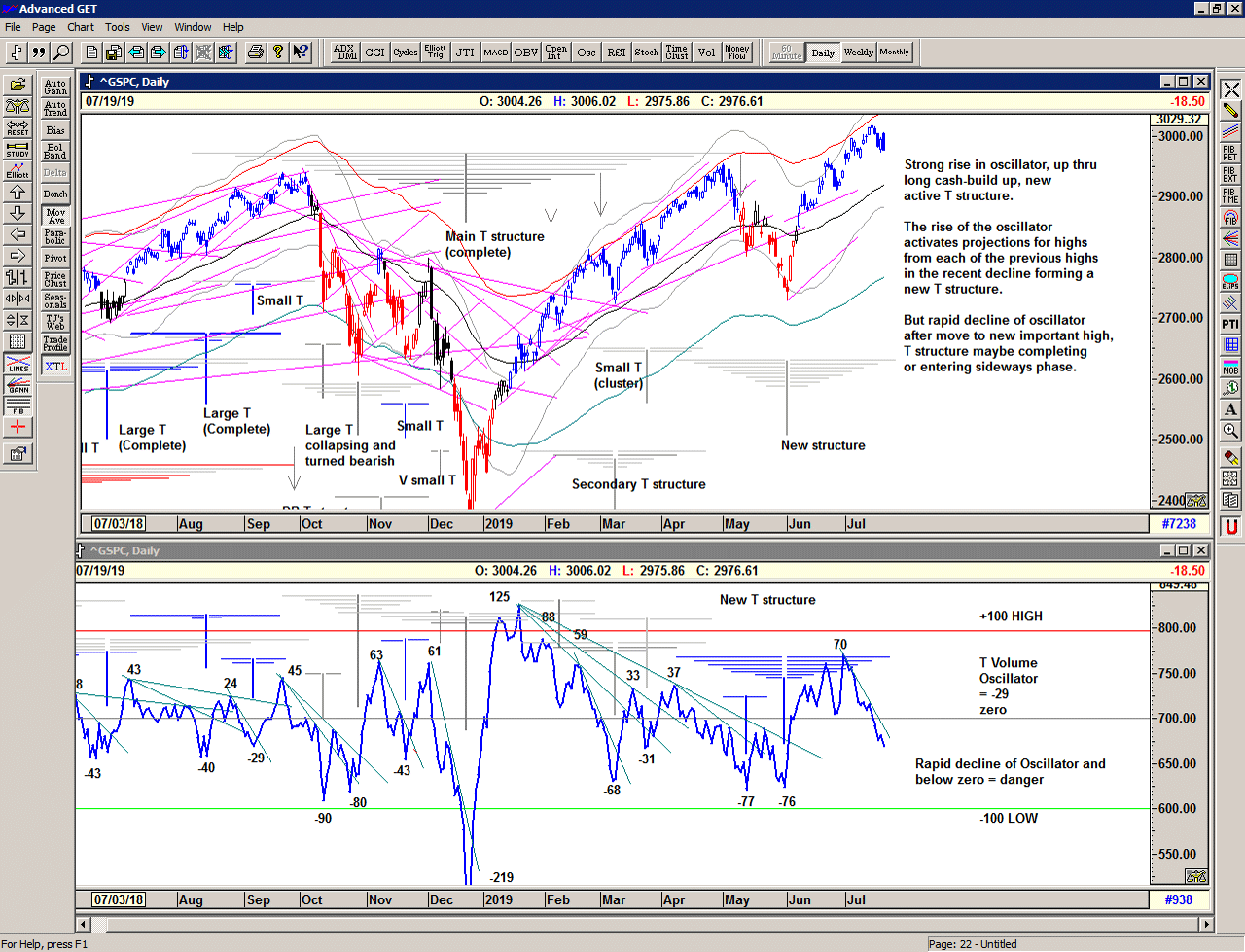The image size is (1245, 952).
Task: Click the MACD indicator button
Action: (496, 53)
